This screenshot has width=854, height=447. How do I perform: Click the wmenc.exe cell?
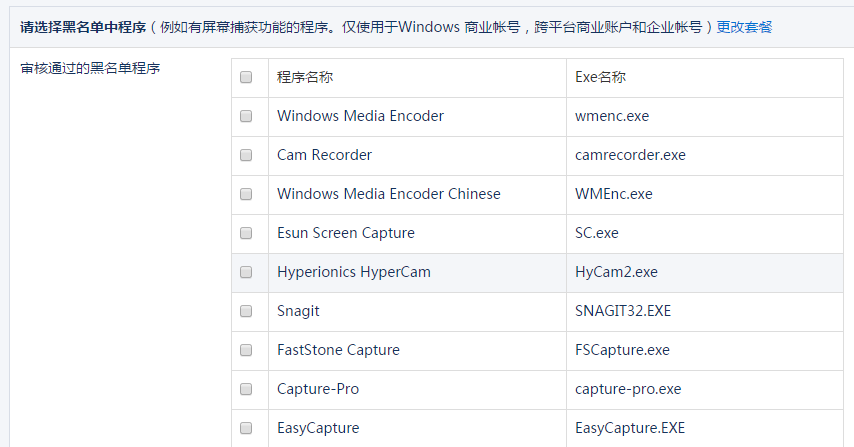[x=612, y=116]
